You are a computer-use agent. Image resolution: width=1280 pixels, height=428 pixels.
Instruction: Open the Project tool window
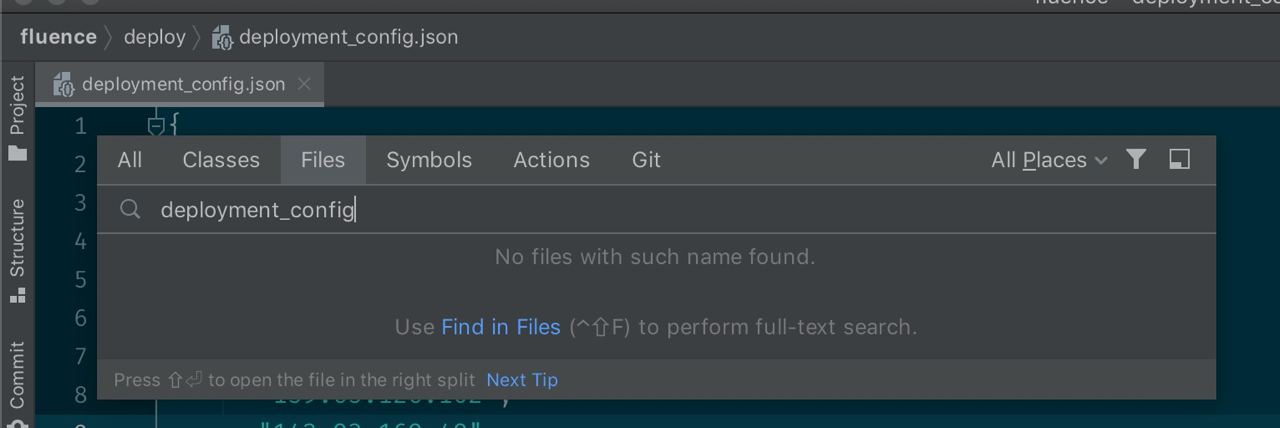18,118
